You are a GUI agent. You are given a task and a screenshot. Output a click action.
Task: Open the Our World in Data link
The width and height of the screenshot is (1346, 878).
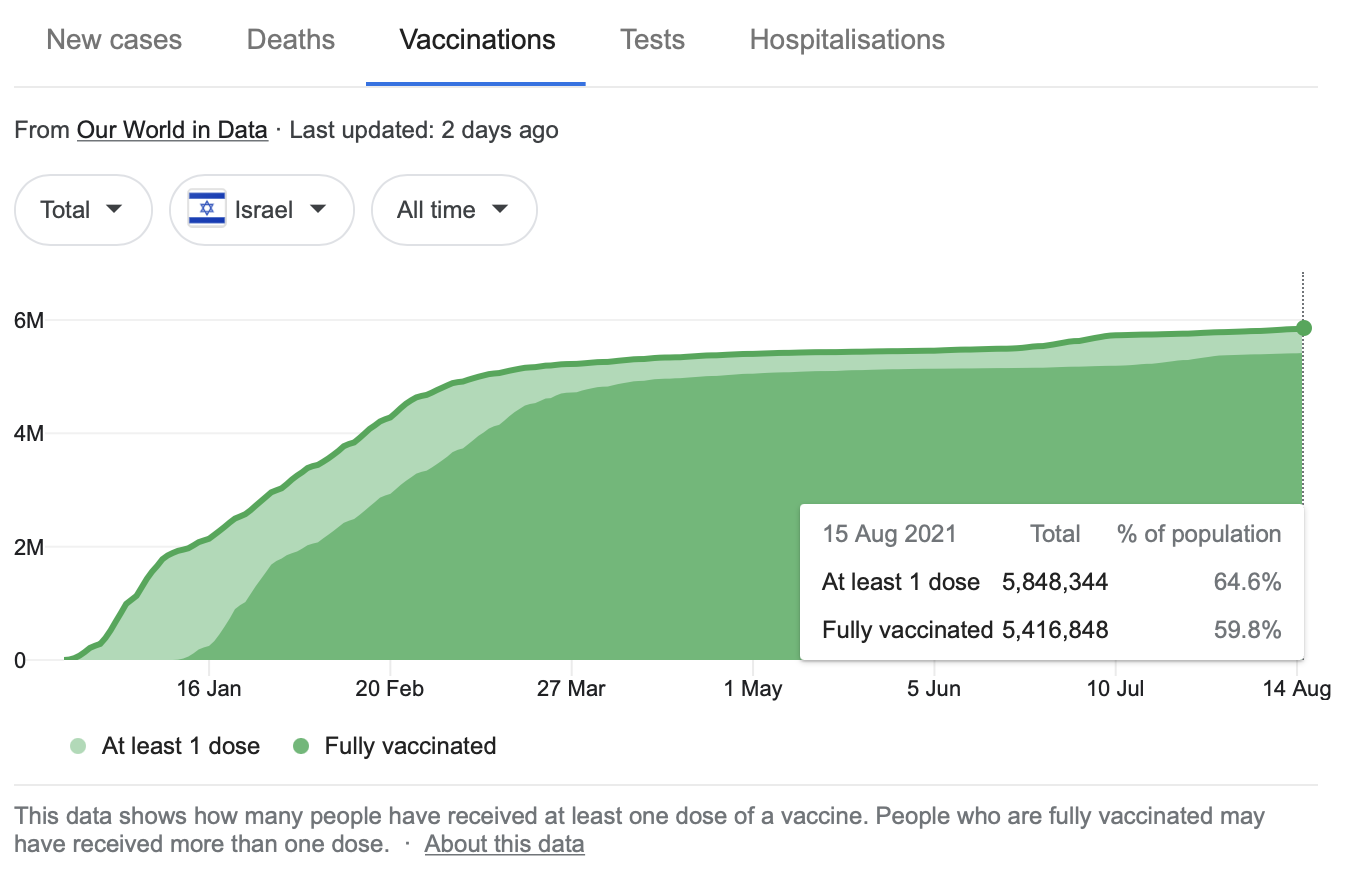172,130
